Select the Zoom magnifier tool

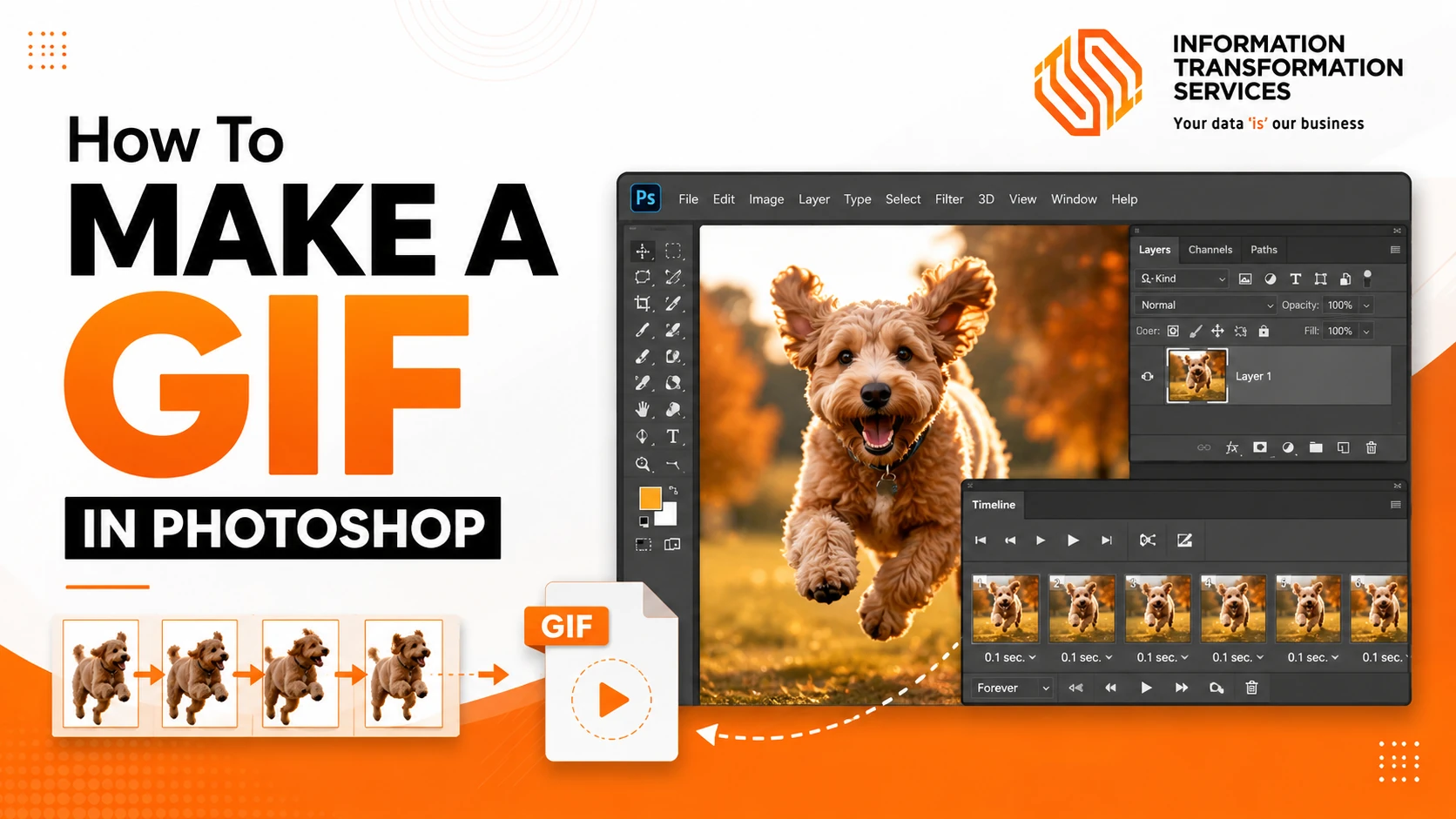[643, 465]
